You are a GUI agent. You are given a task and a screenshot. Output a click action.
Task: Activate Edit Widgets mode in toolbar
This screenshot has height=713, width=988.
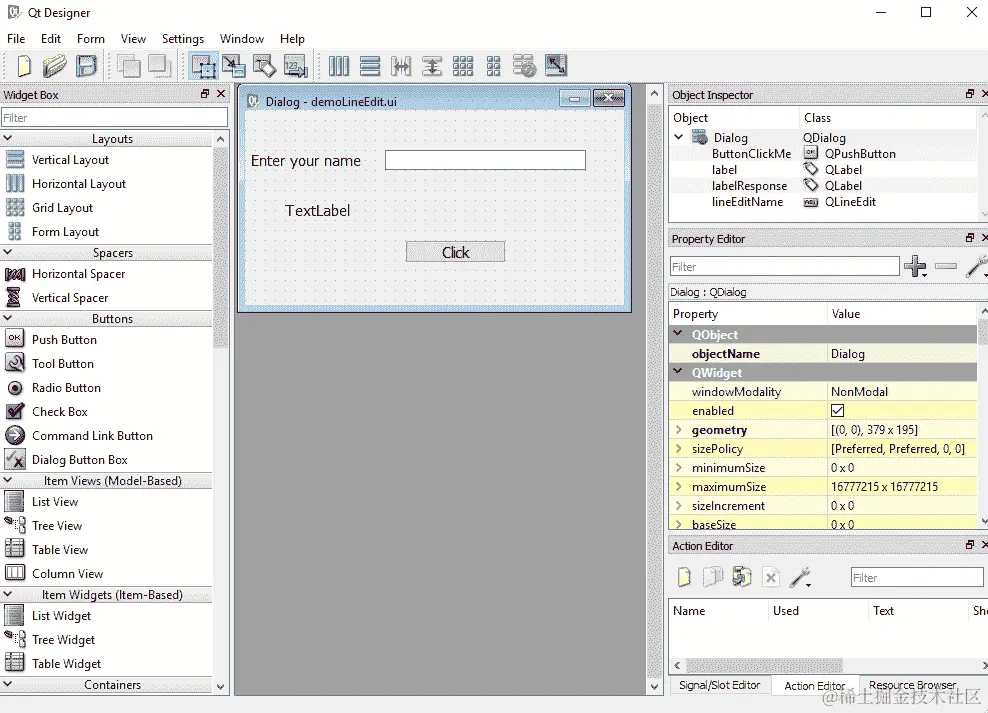pos(204,66)
